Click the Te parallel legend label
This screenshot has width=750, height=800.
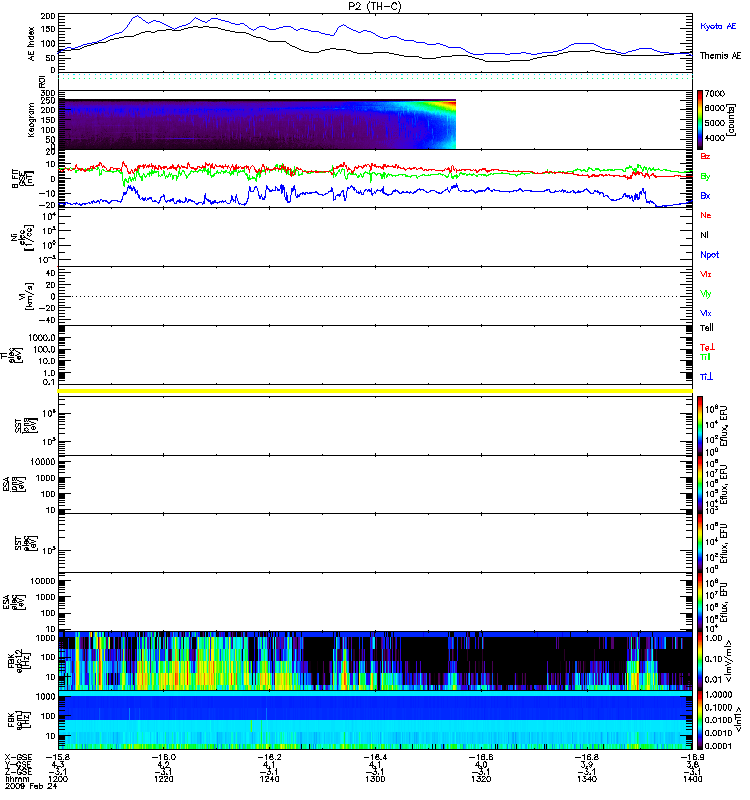[707, 328]
